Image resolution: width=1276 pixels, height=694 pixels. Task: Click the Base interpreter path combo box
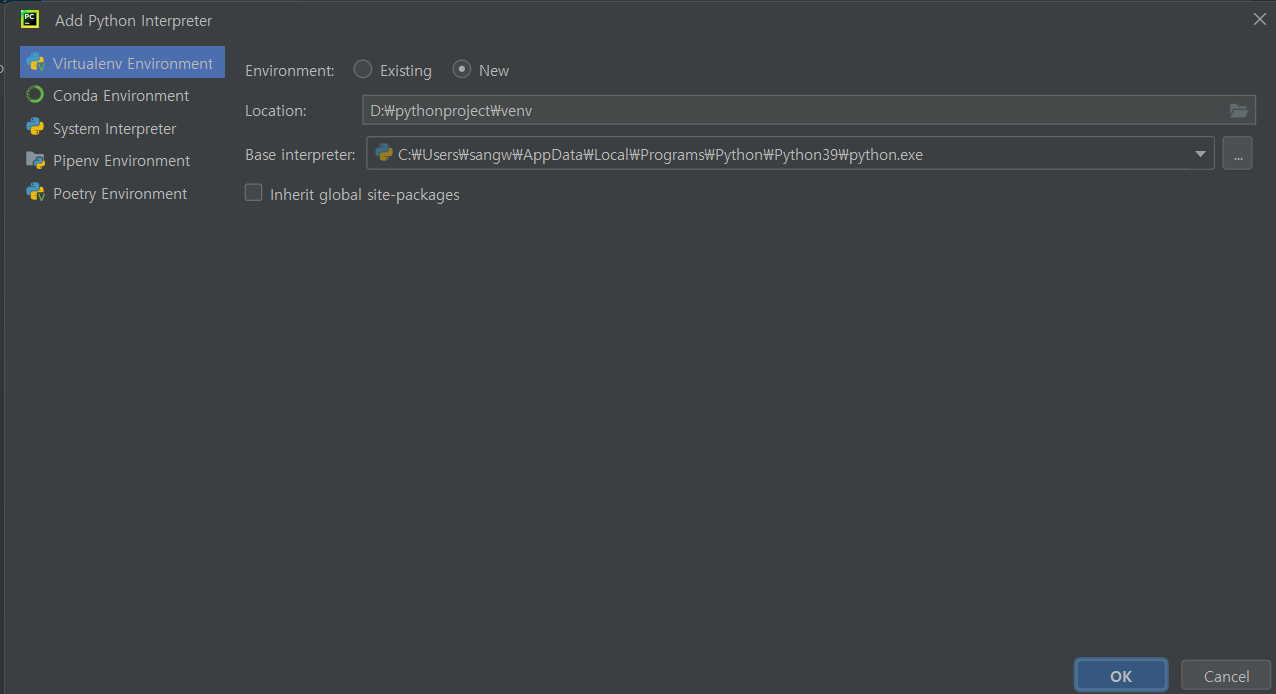point(790,154)
